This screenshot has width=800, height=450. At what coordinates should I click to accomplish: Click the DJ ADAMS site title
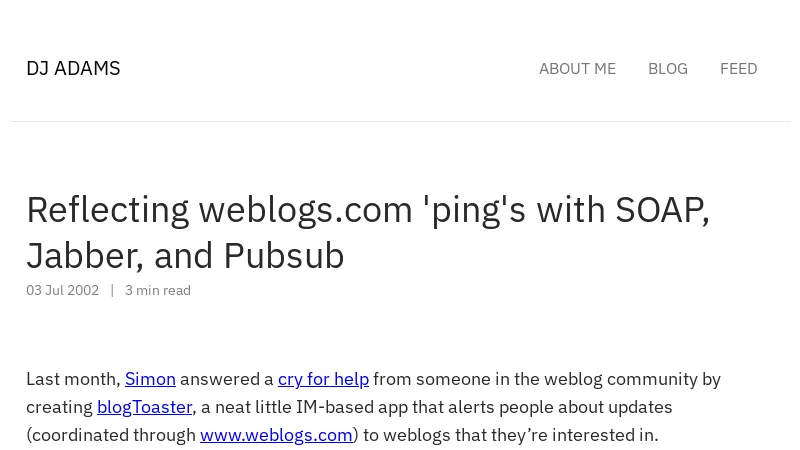pos(73,68)
